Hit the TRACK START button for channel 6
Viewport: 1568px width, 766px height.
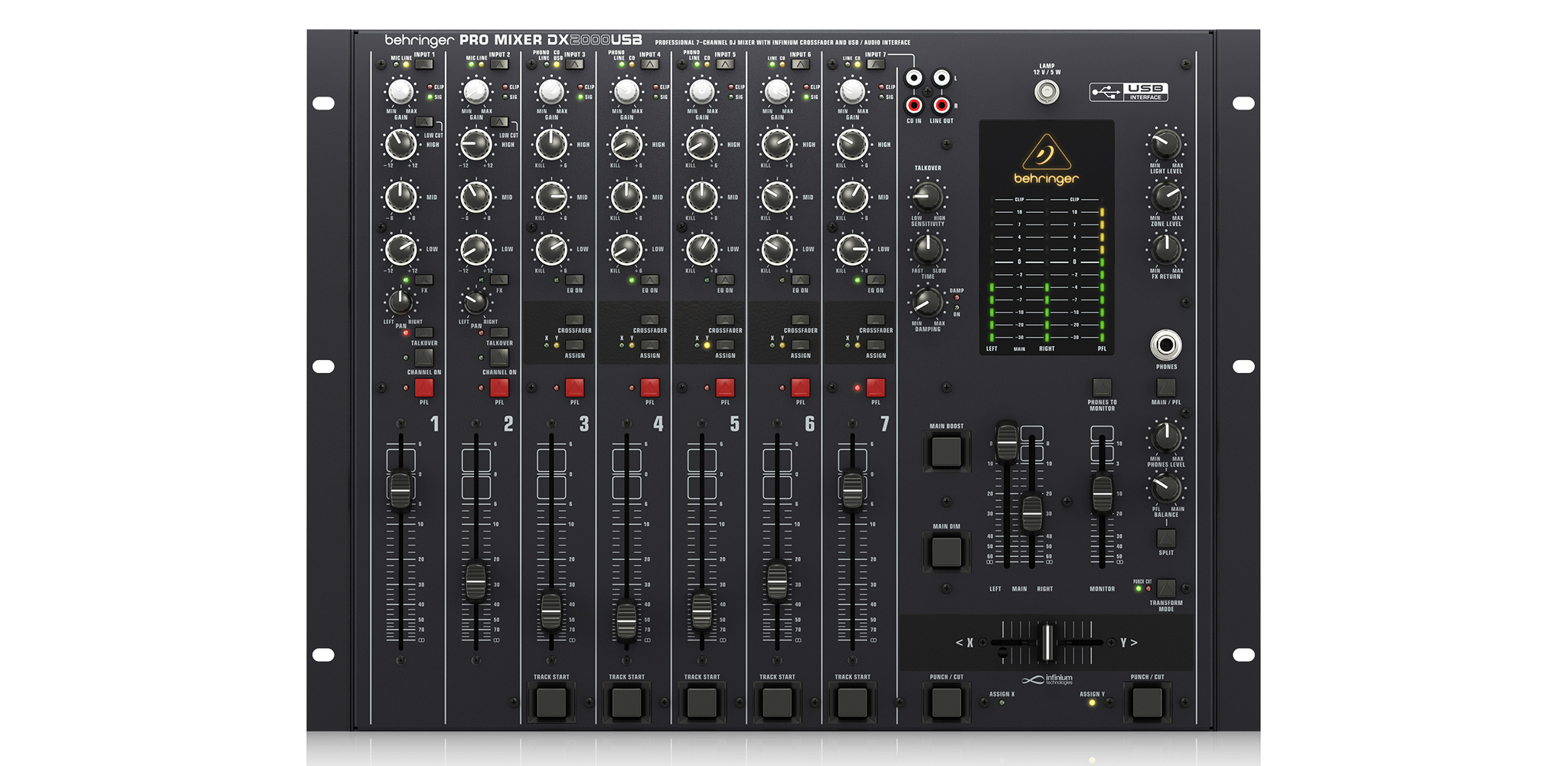coord(777,702)
